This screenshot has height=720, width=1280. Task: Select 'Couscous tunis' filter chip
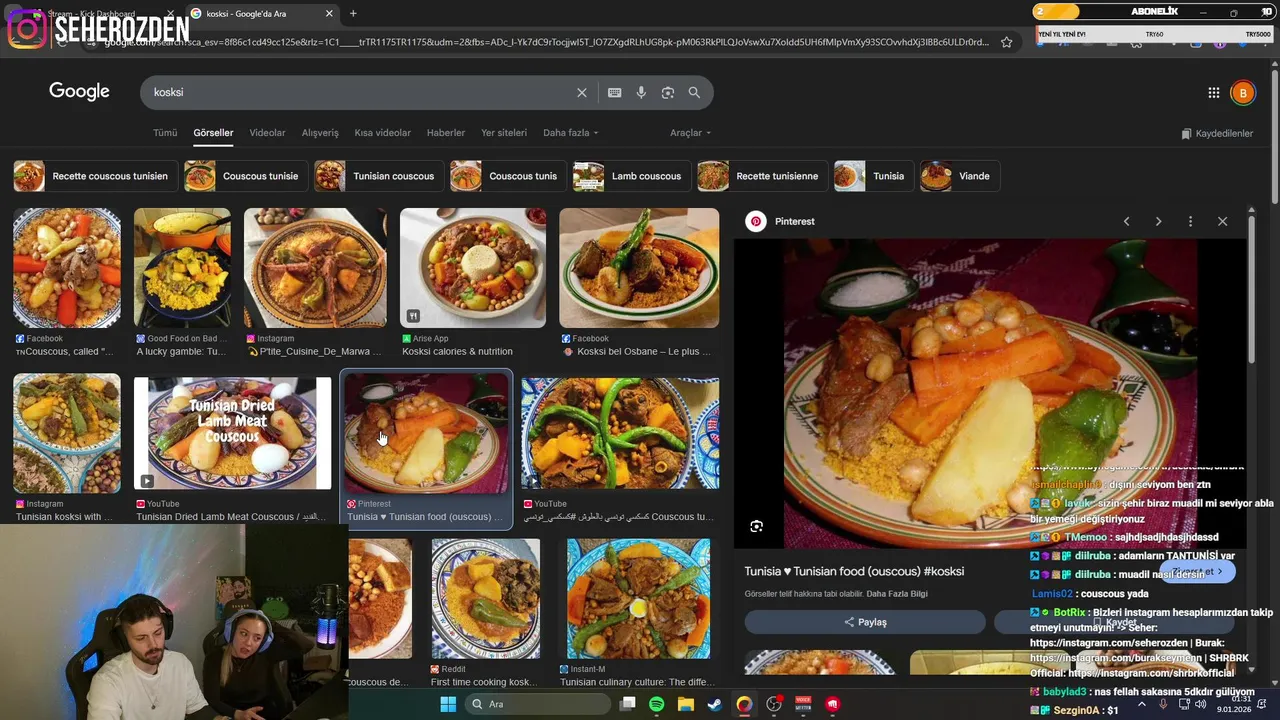(508, 176)
